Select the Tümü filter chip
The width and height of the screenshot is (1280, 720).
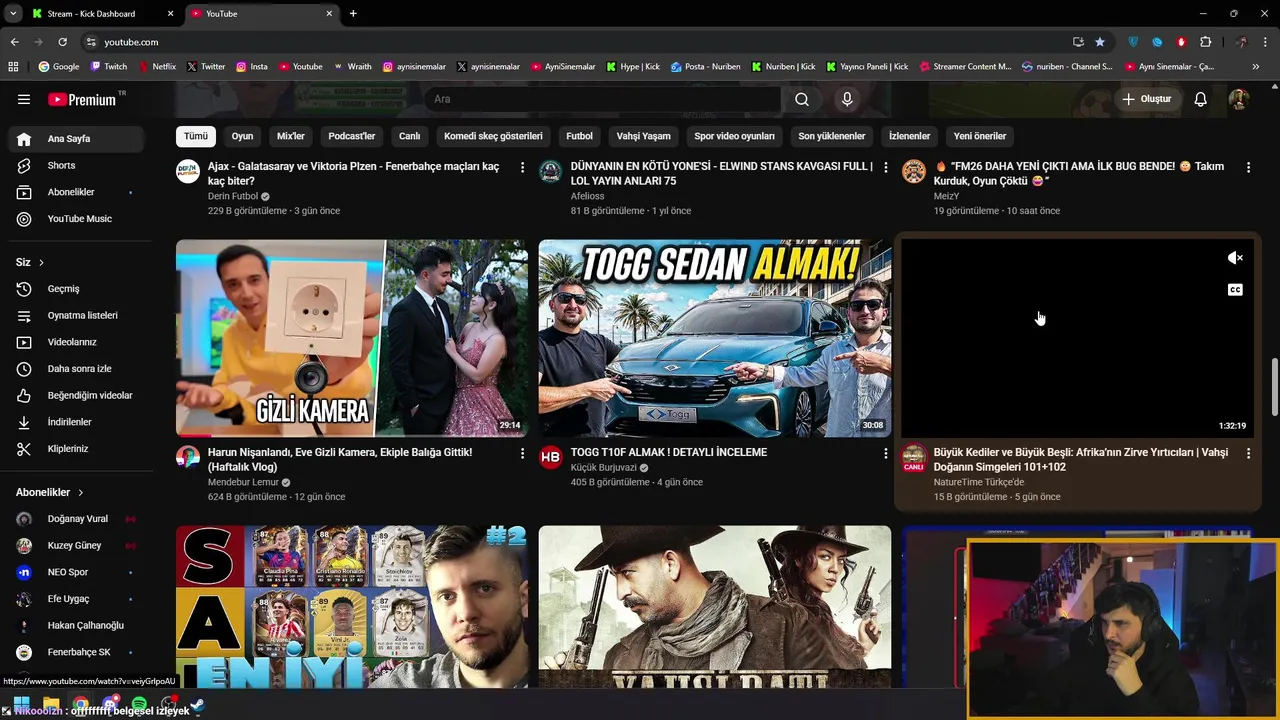(x=196, y=136)
